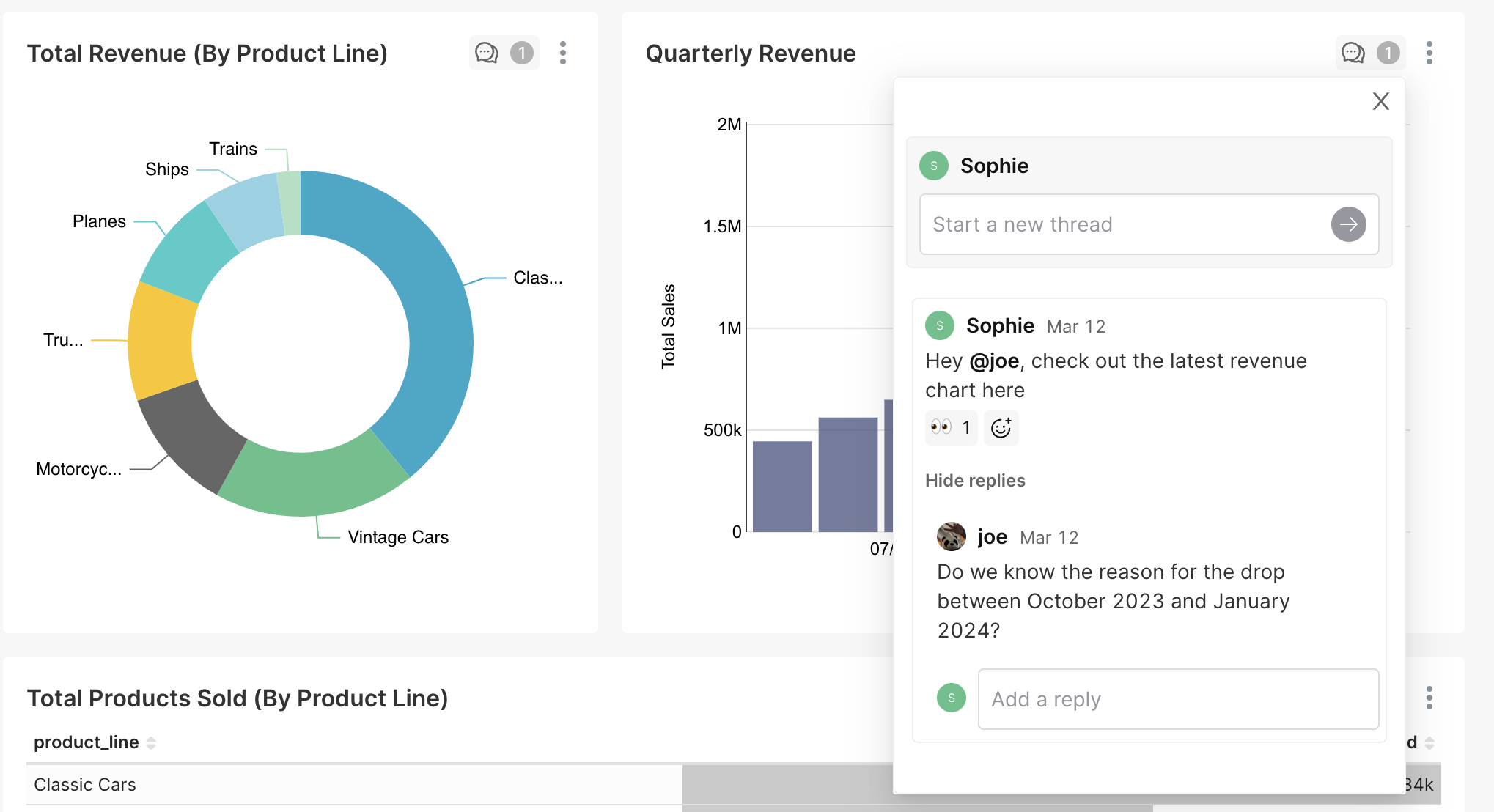The image size is (1494, 812).
Task: Click the avatar beside Add a reply
Action: click(952, 698)
